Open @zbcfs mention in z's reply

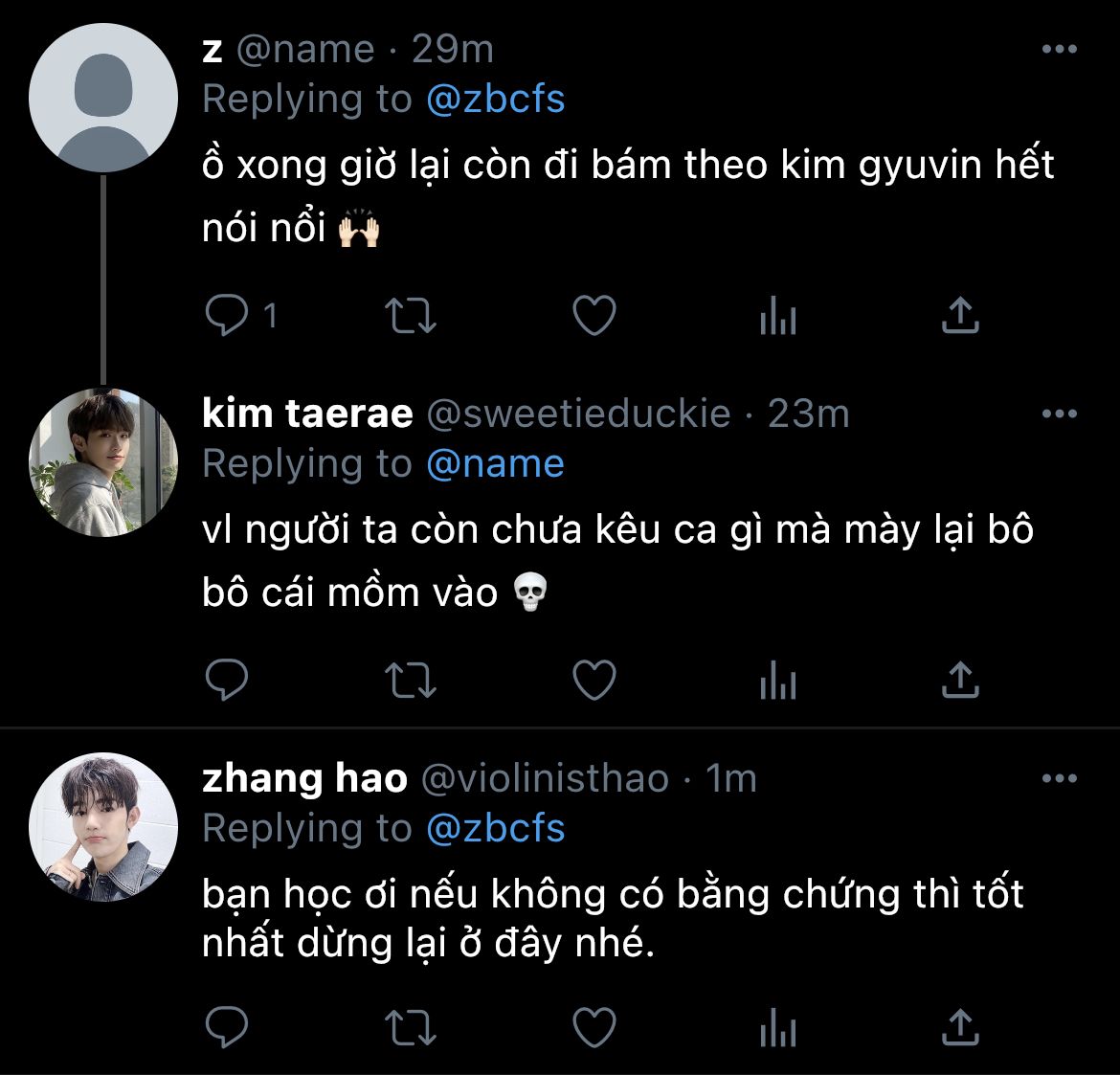[x=495, y=100]
